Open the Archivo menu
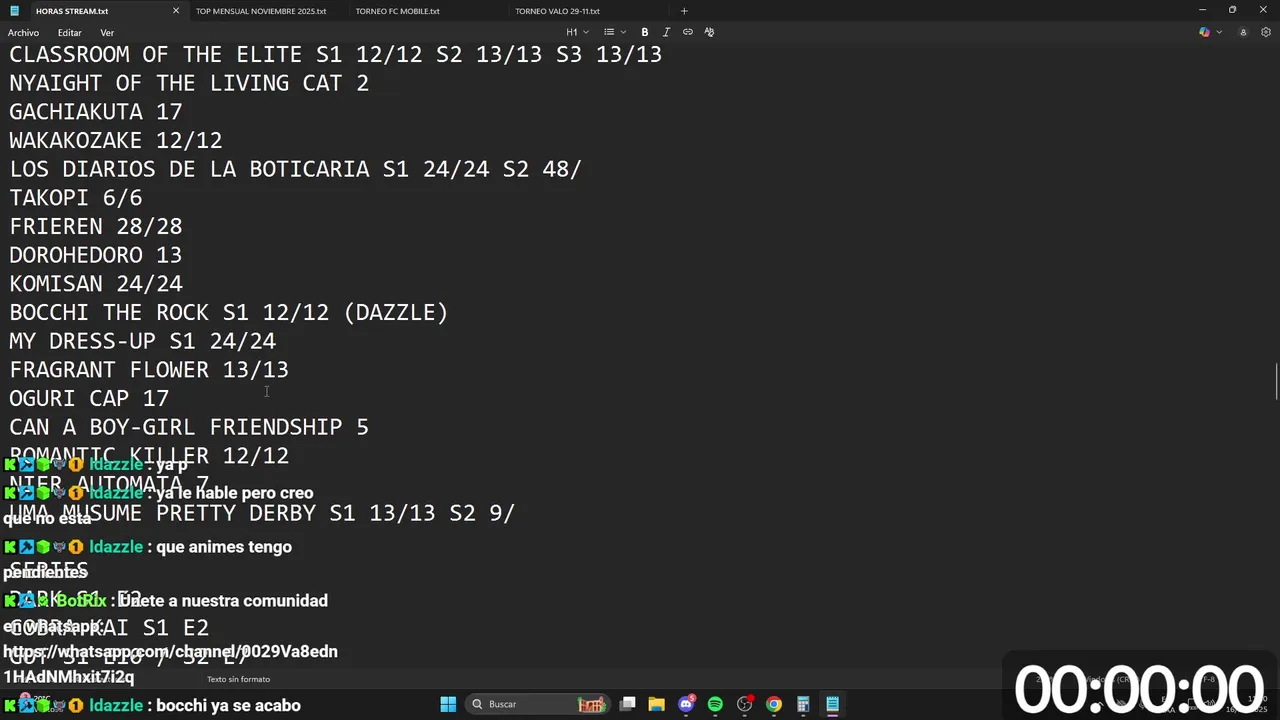The image size is (1280, 720). (23, 33)
